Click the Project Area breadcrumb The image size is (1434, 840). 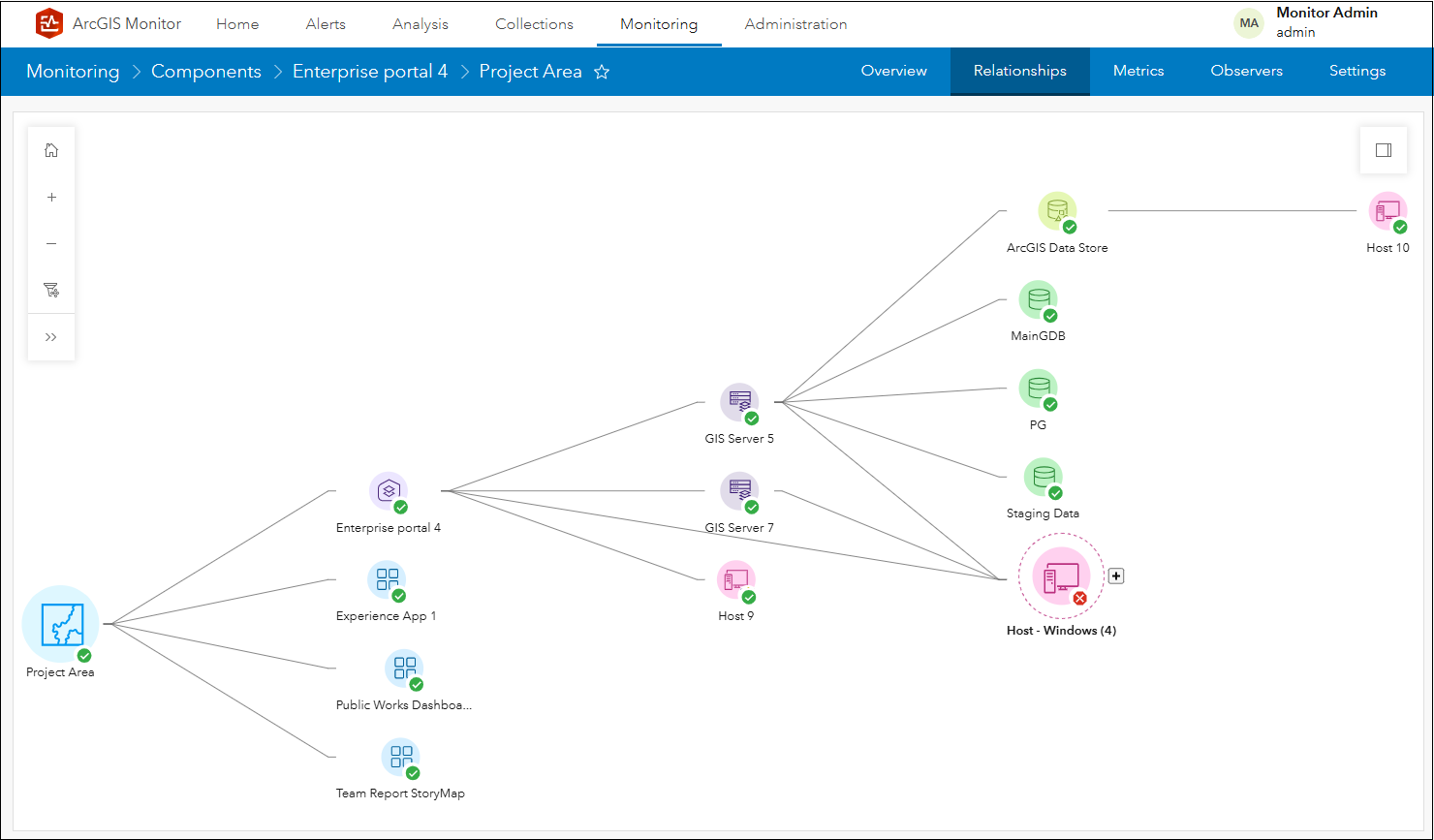pos(531,72)
